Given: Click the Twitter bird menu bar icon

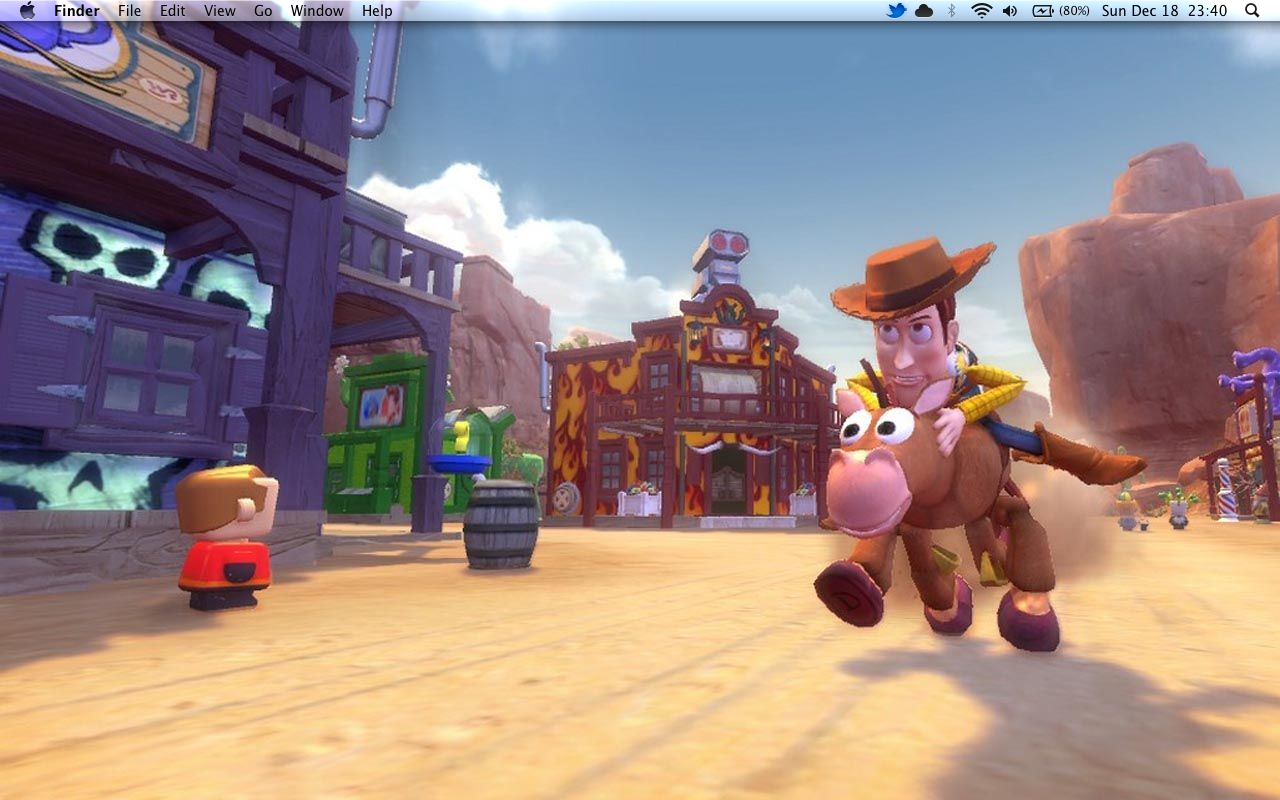Looking at the screenshot, I should [x=896, y=11].
